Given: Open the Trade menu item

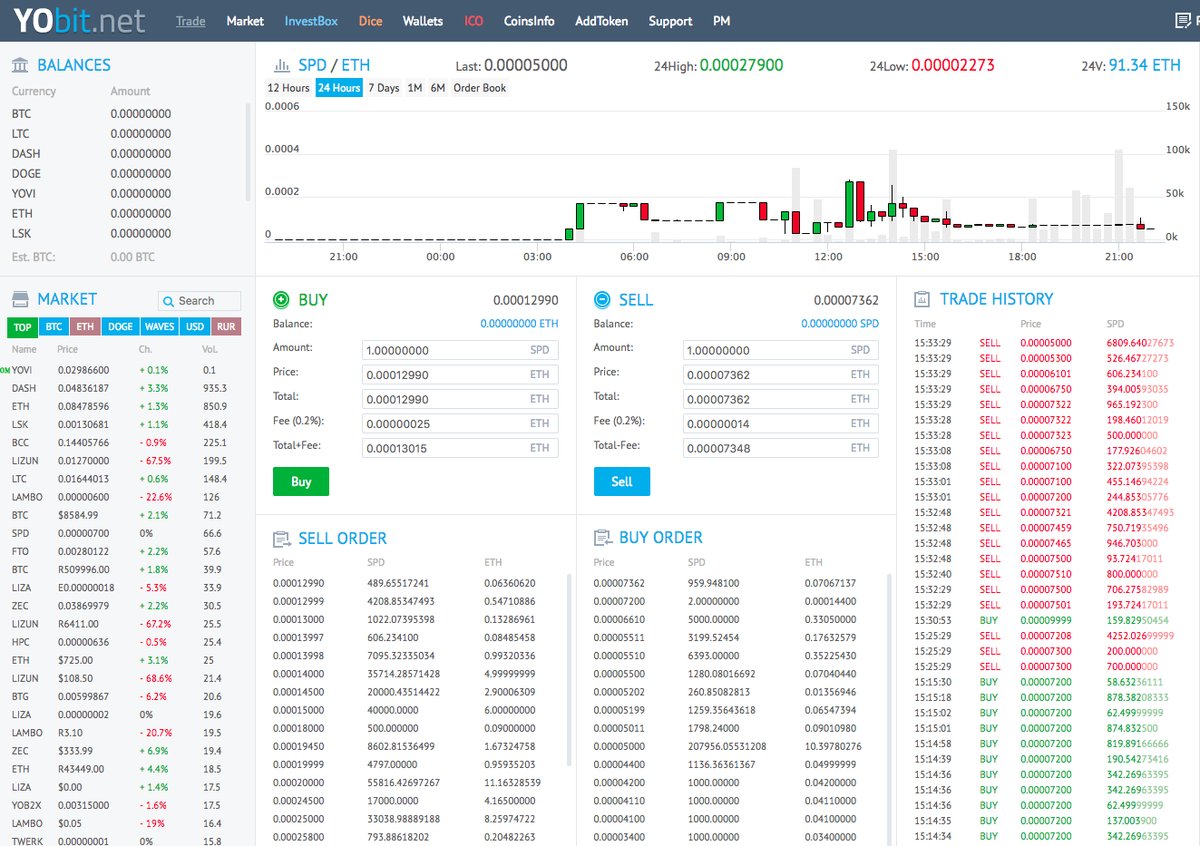Looking at the screenshot, I should pos(191,20).
